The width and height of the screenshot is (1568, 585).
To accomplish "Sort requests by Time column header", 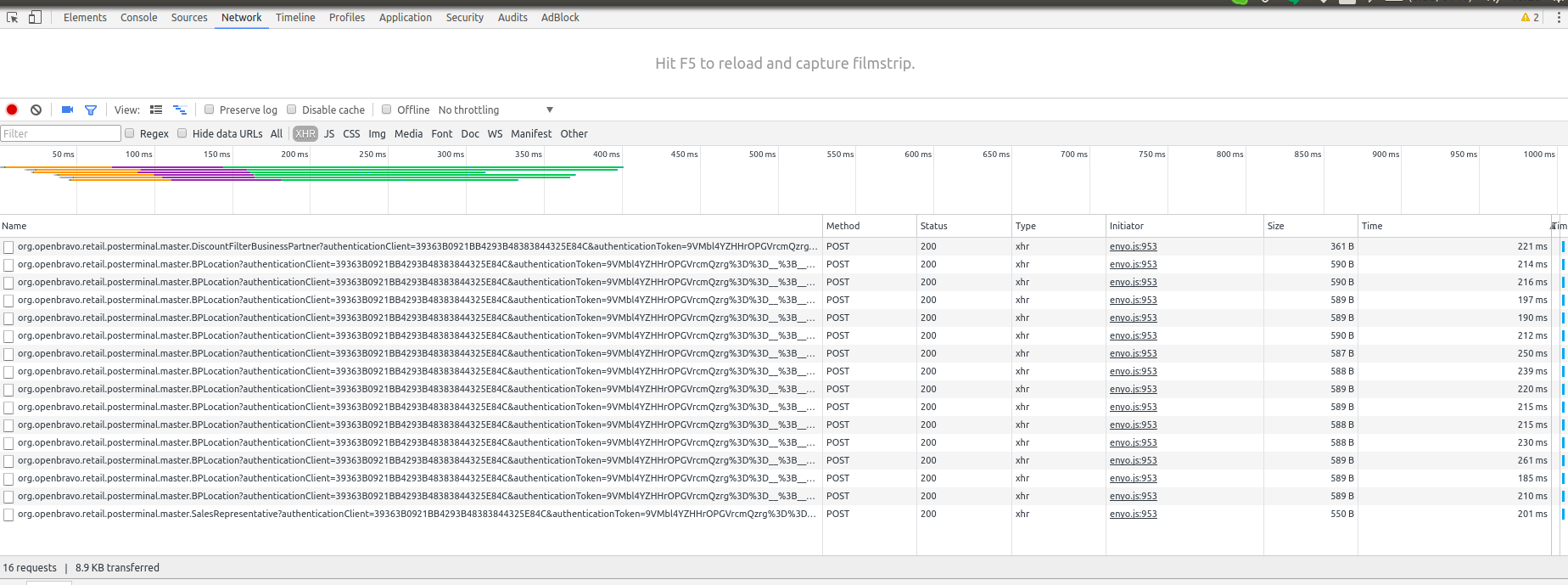I will point(1372,226).
